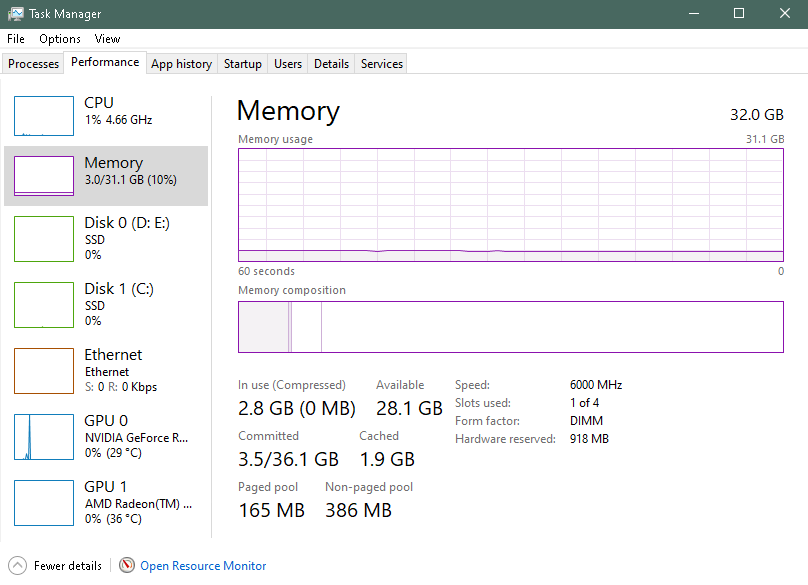Click the 165 MB paged pool value
The height and width of the screenshot is (585, 808).
[x=272, y=510]
